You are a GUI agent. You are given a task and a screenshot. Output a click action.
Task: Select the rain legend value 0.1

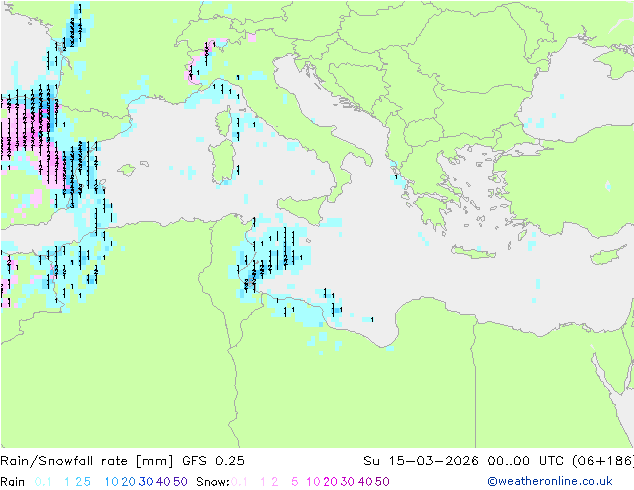pos(43,482)
